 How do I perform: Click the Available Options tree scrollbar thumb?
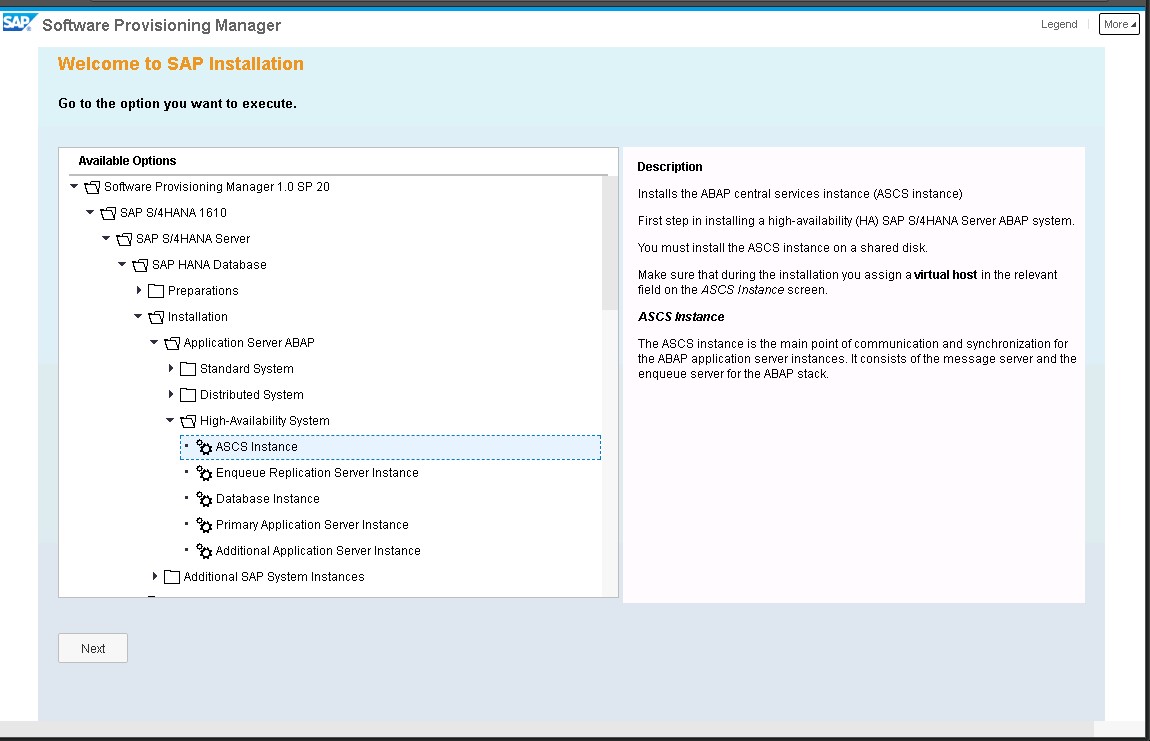coord(609,243)
